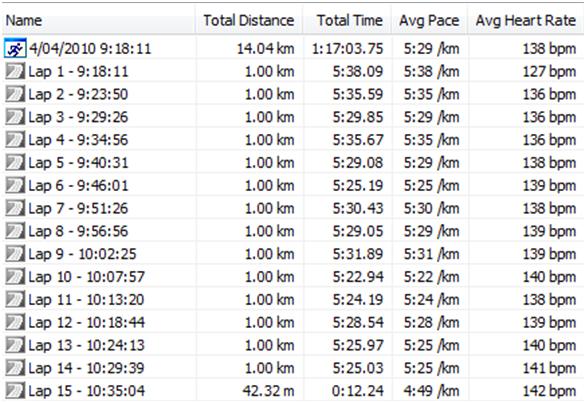Click the running activity icon for 4/04/2010
The image size is (586, 403).
15,48
